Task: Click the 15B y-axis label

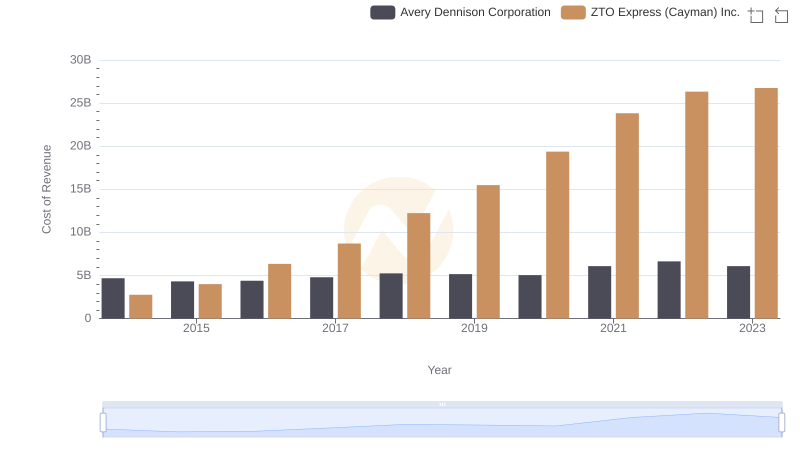Action: coord(81,189)
